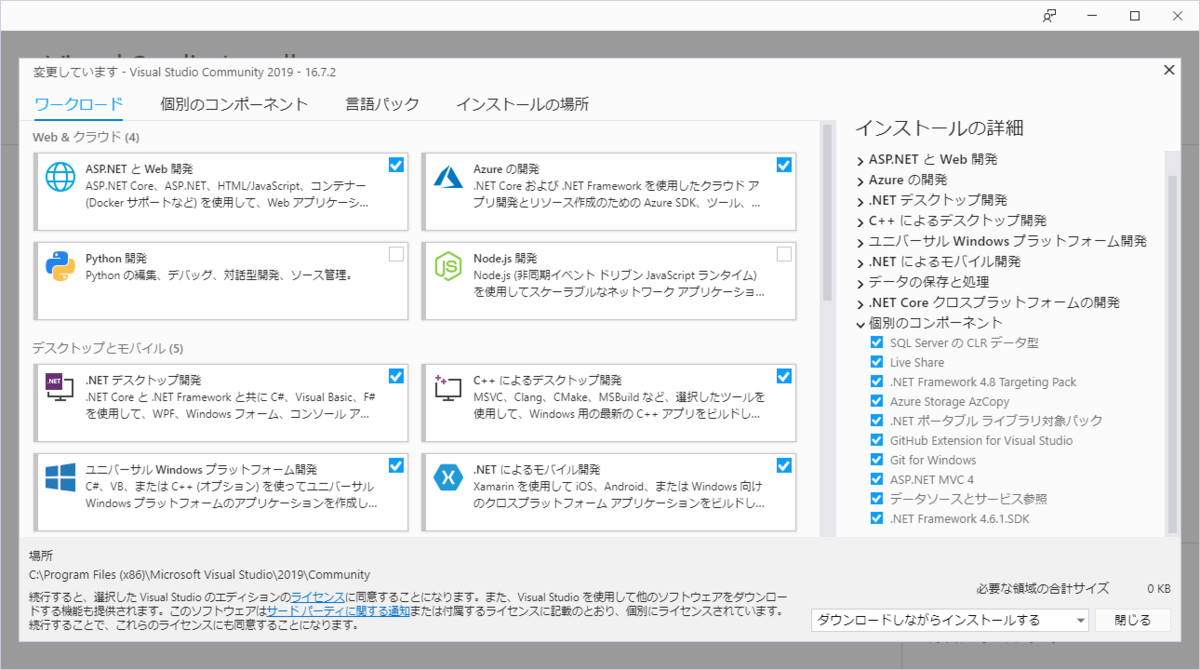This screenshot has height=670, width=1200.
Task: Uncheck ユニバーサル Windows プラットフォーム開発 checkbox
Action: click(x=396, y=465)
